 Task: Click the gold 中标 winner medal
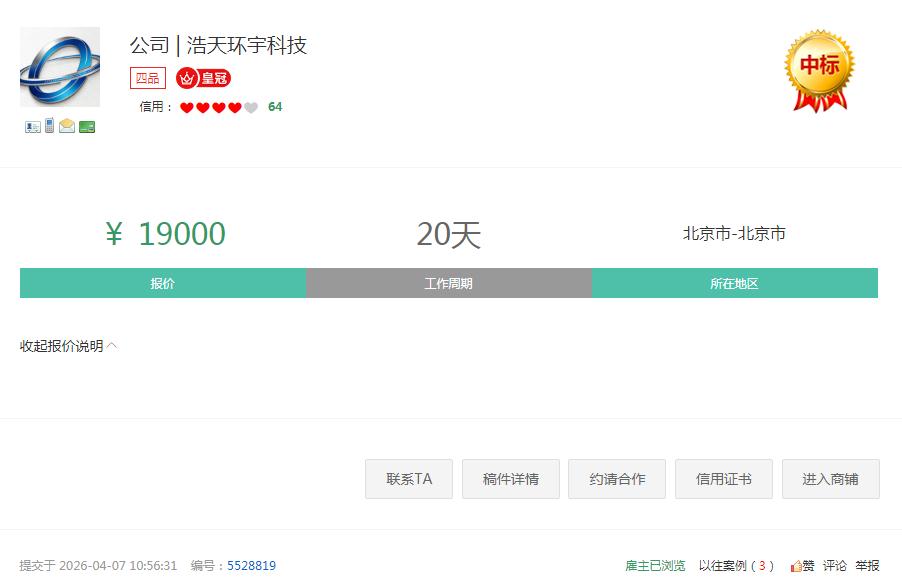click(x=820, y=71)
